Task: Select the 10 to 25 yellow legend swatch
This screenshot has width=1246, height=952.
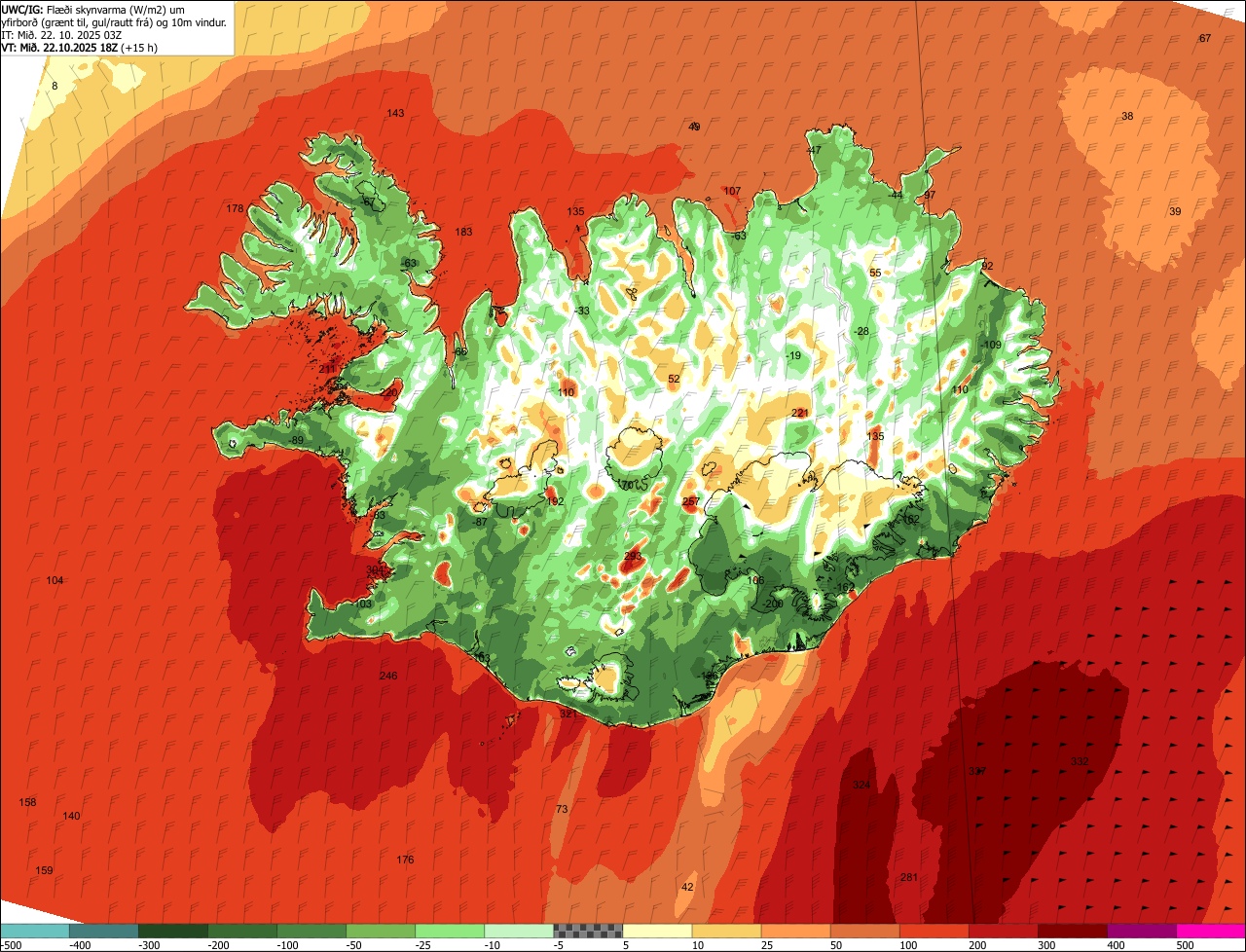Action: [x=725, y=930]
